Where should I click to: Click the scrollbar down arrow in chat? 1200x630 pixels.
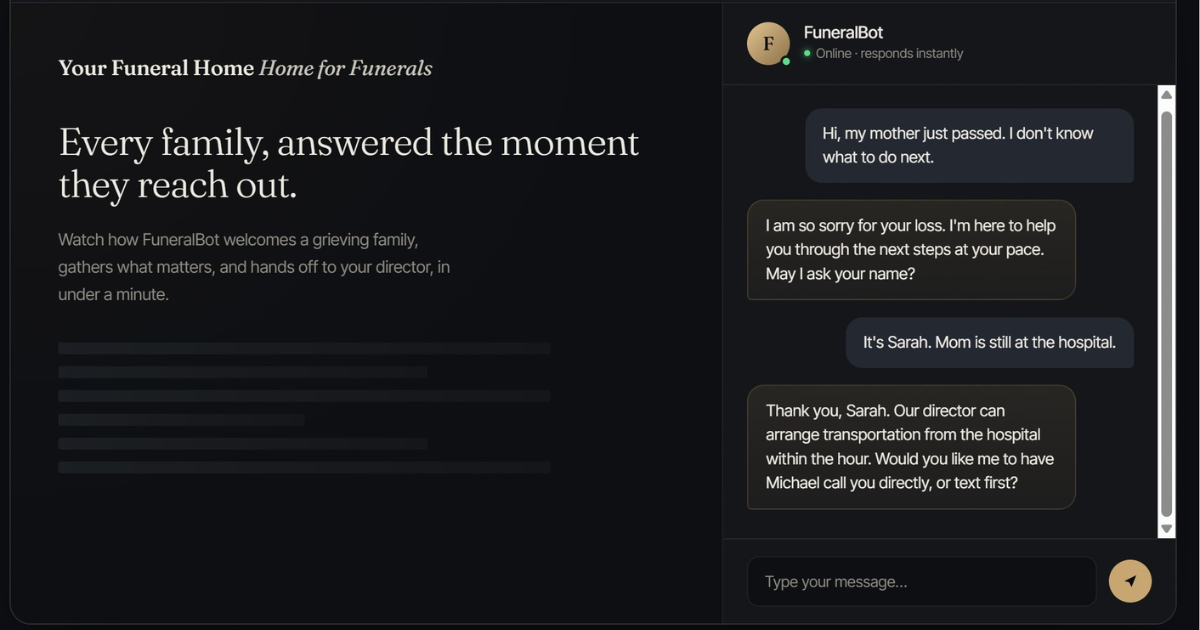coord(1166,528)
